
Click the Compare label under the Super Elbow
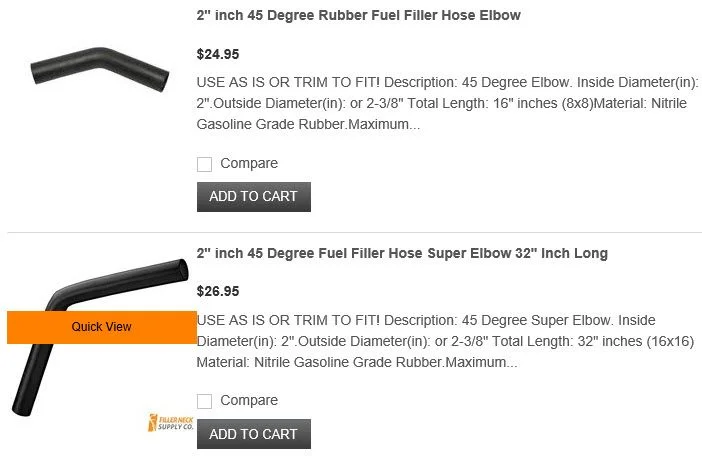249,401
